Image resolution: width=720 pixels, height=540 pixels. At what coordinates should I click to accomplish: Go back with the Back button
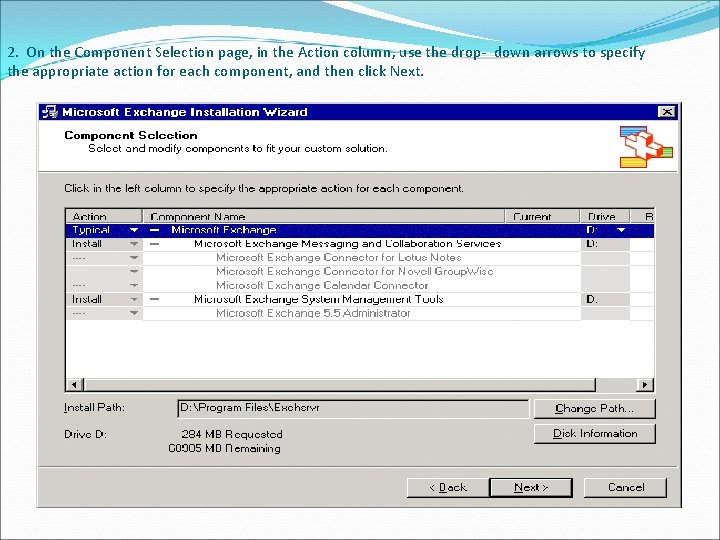(448, 487)
